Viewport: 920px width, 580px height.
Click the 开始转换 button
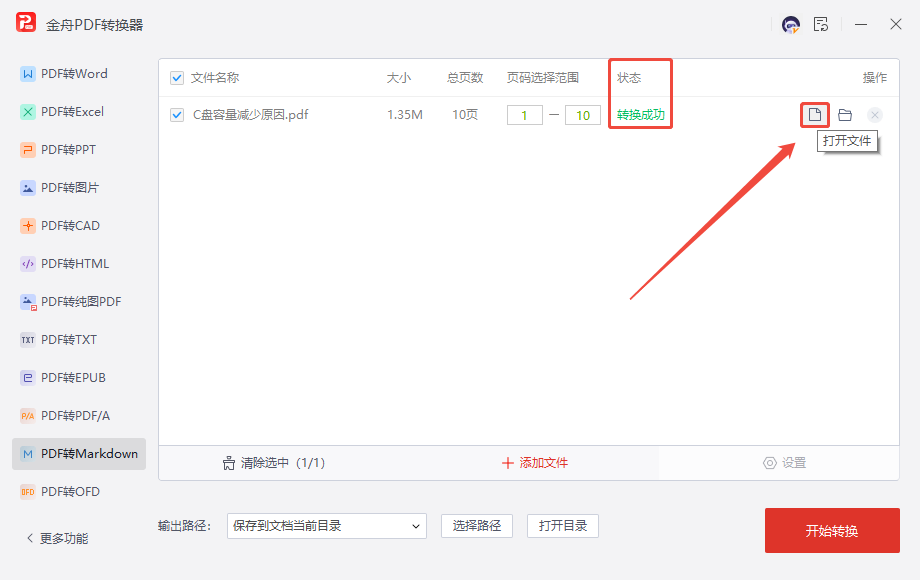click(832, 531)
